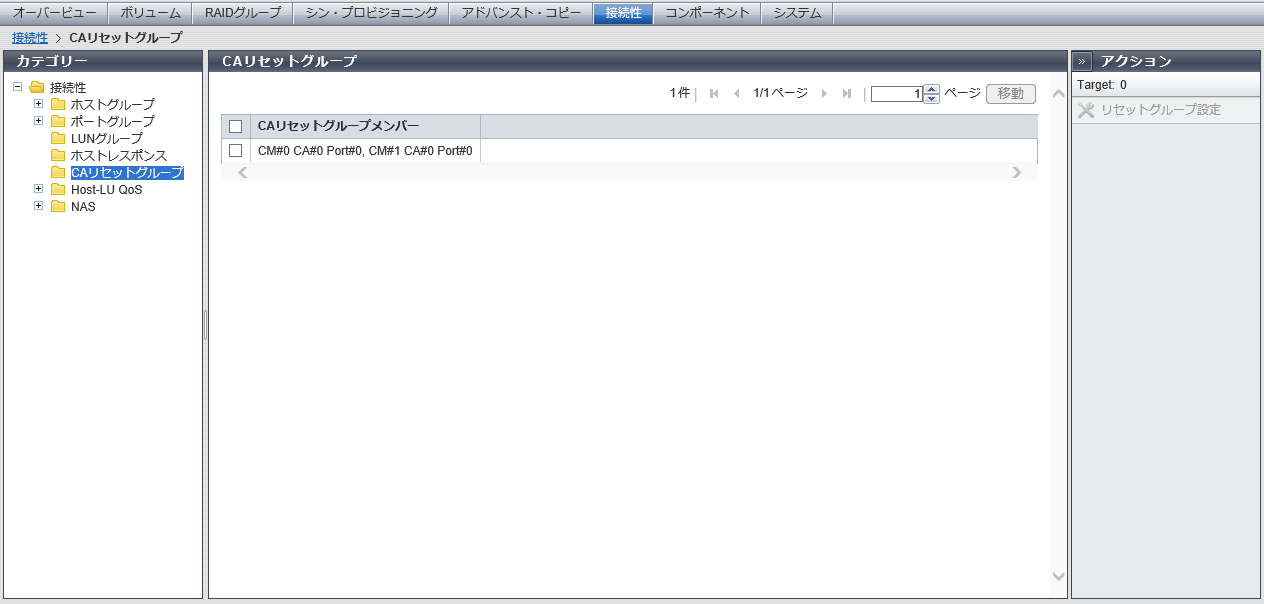Click the LUNグループ folder icon
Image resolution: width=1264 pixels, height=604 pixels.
58,139
